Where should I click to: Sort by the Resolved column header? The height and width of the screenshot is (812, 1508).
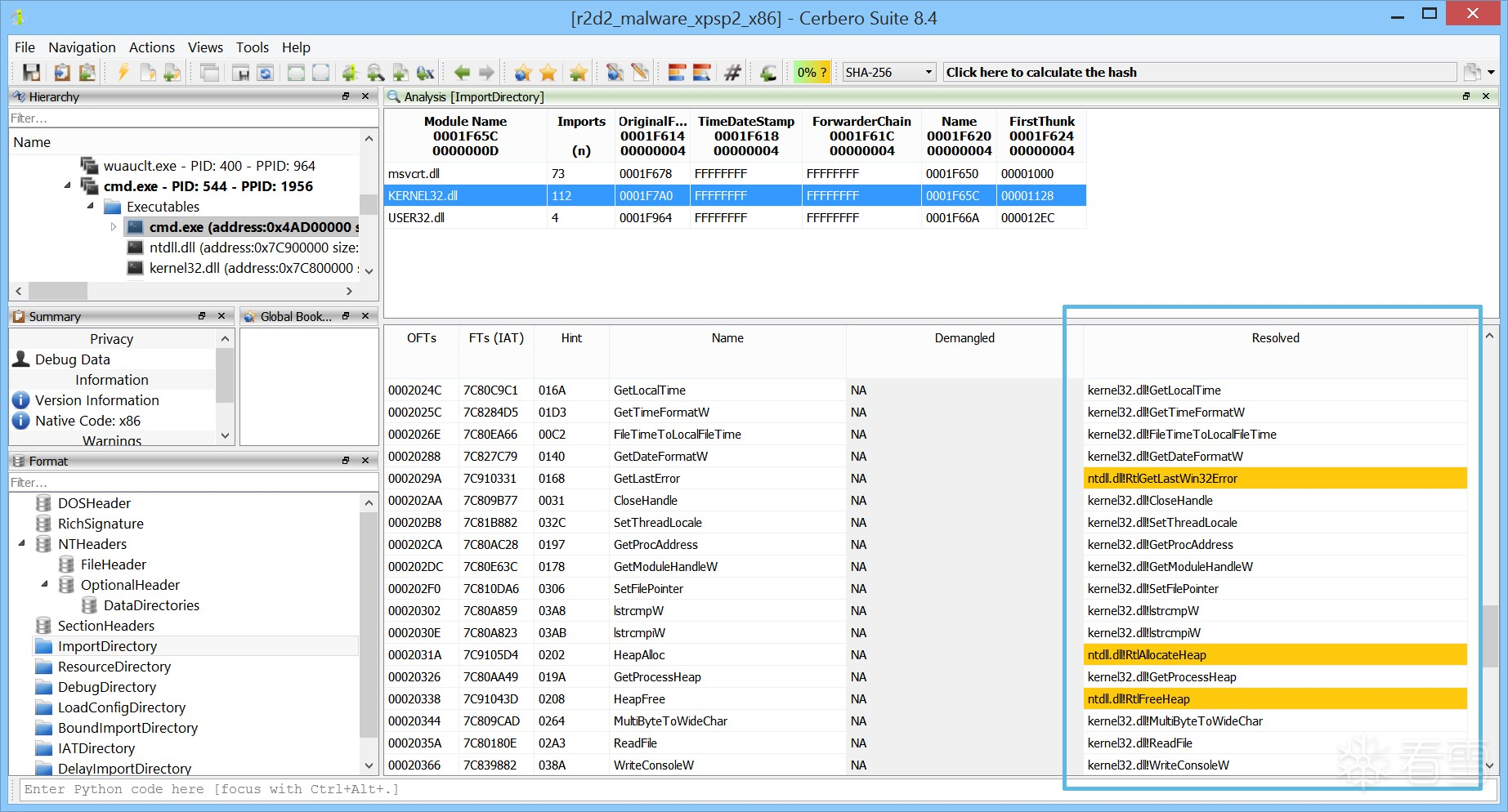click(1275, 338)
